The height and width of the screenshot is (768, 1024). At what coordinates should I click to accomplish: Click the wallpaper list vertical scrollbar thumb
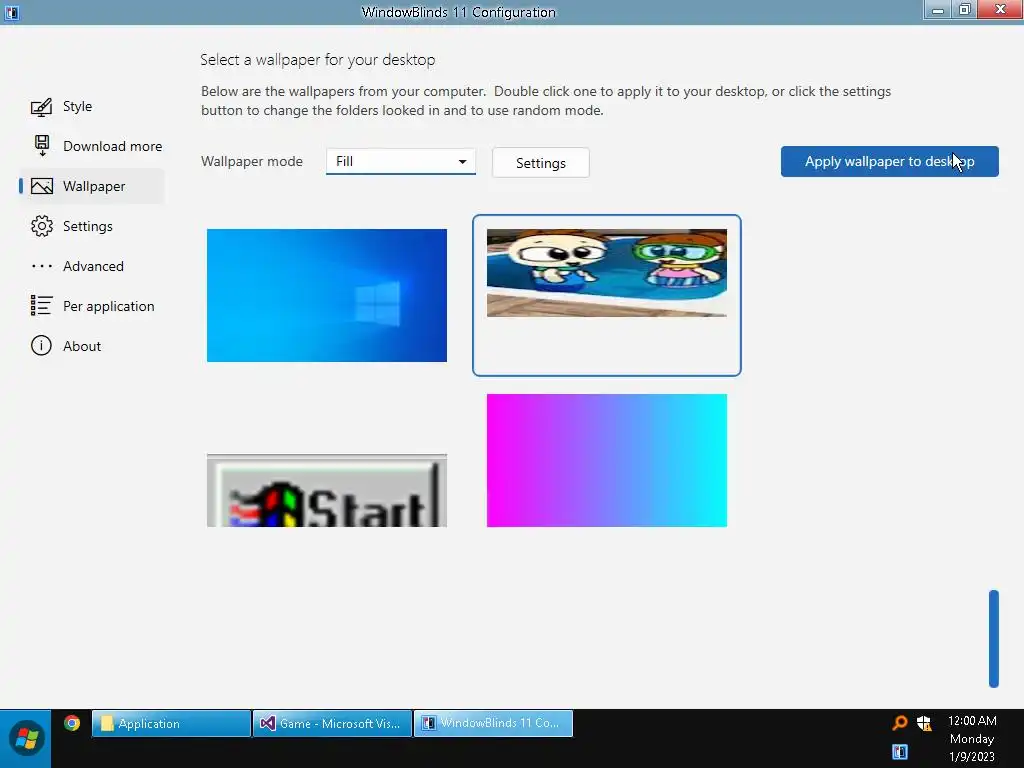click(x=993, y=639)
